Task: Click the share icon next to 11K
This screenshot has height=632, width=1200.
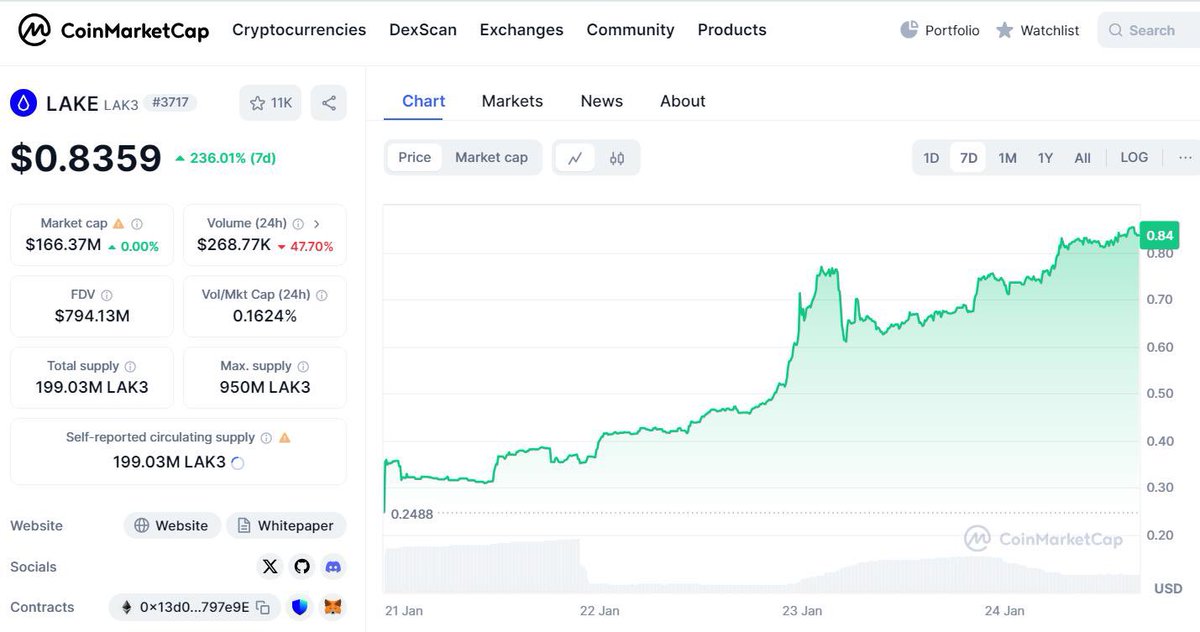Action: tap(329, 103)
